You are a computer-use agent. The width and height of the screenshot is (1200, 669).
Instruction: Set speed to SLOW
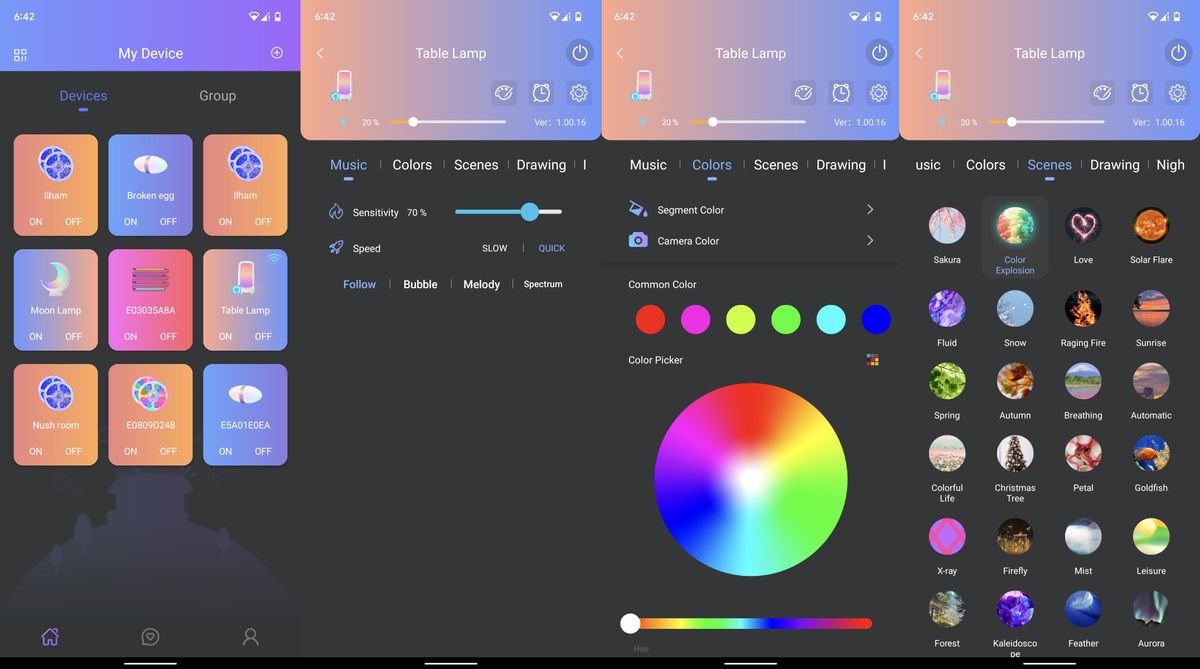[495, 248]
